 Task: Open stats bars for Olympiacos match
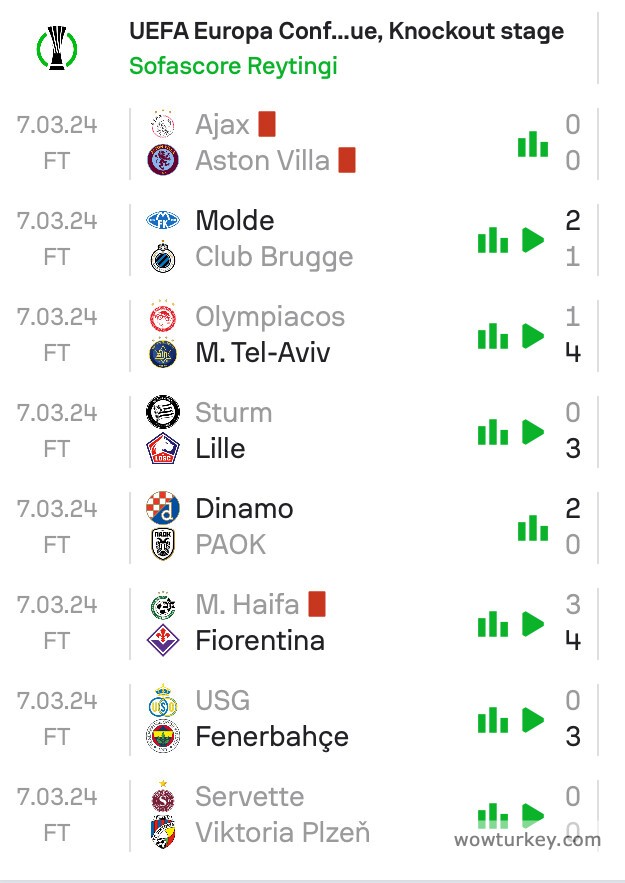[492, 336]
